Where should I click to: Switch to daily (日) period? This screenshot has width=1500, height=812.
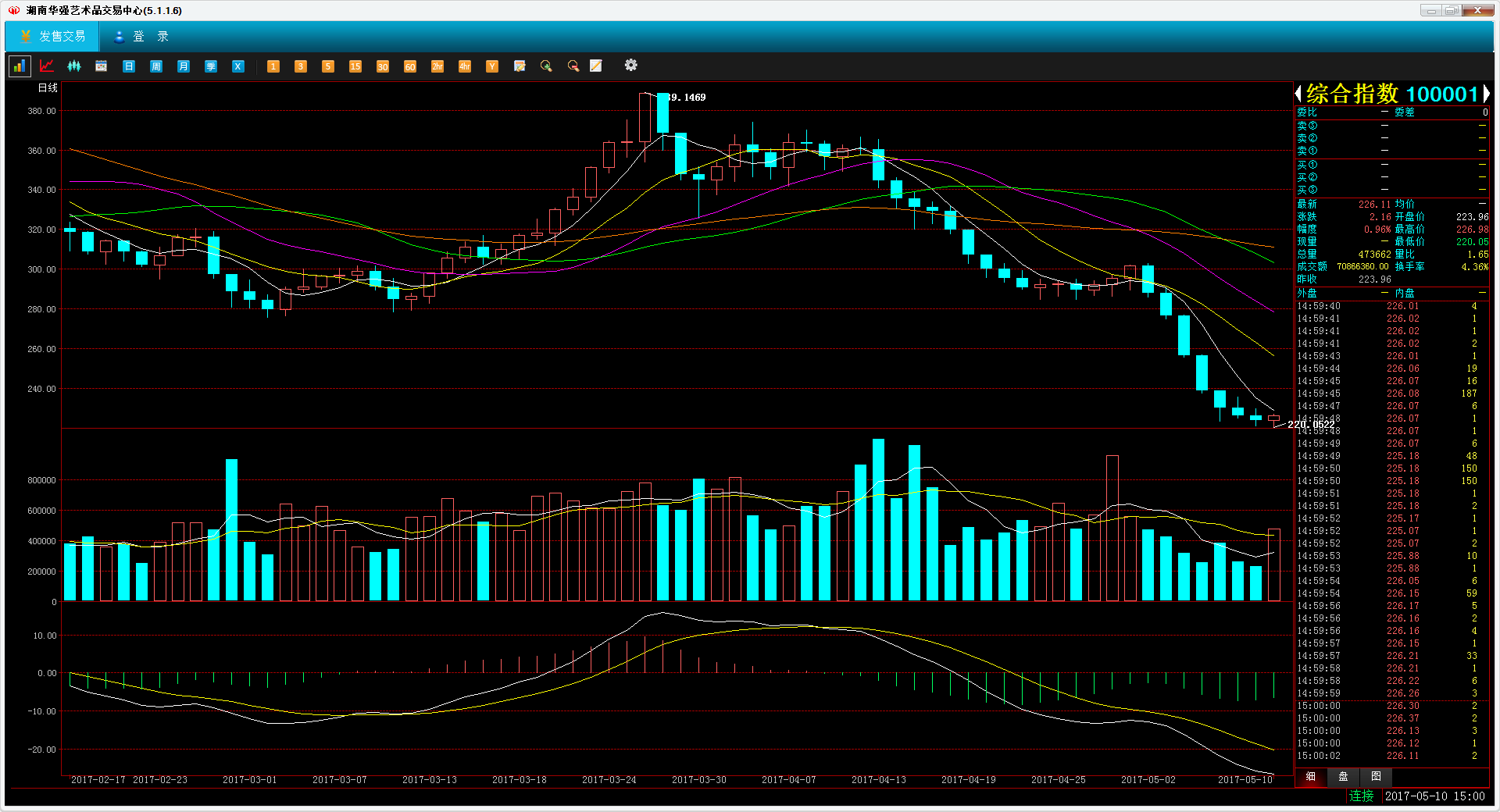[129, 66]
